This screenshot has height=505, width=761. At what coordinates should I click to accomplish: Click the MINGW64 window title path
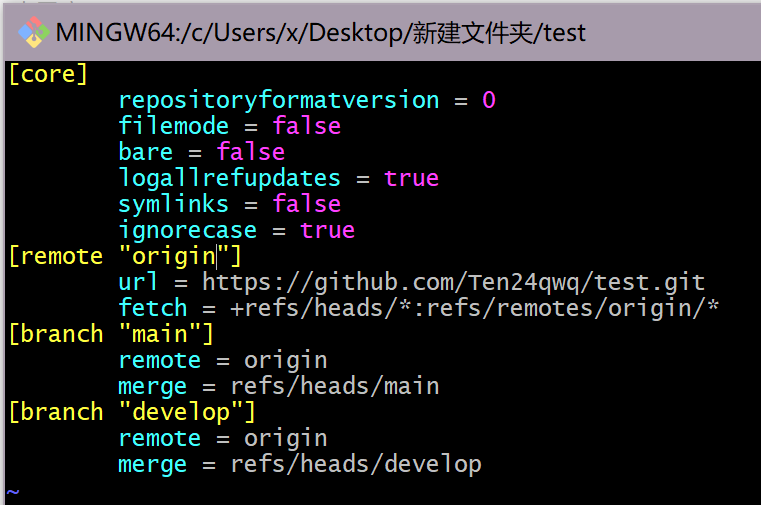[x=320, y=33]
